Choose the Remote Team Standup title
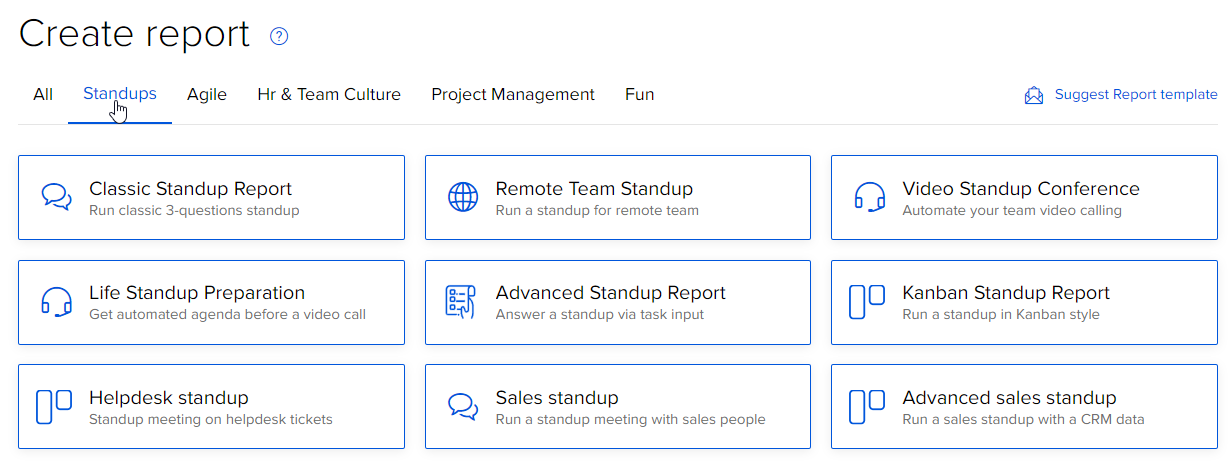Image resolution: width=1231 pixels, height=461 pixels. click(594, 189)
